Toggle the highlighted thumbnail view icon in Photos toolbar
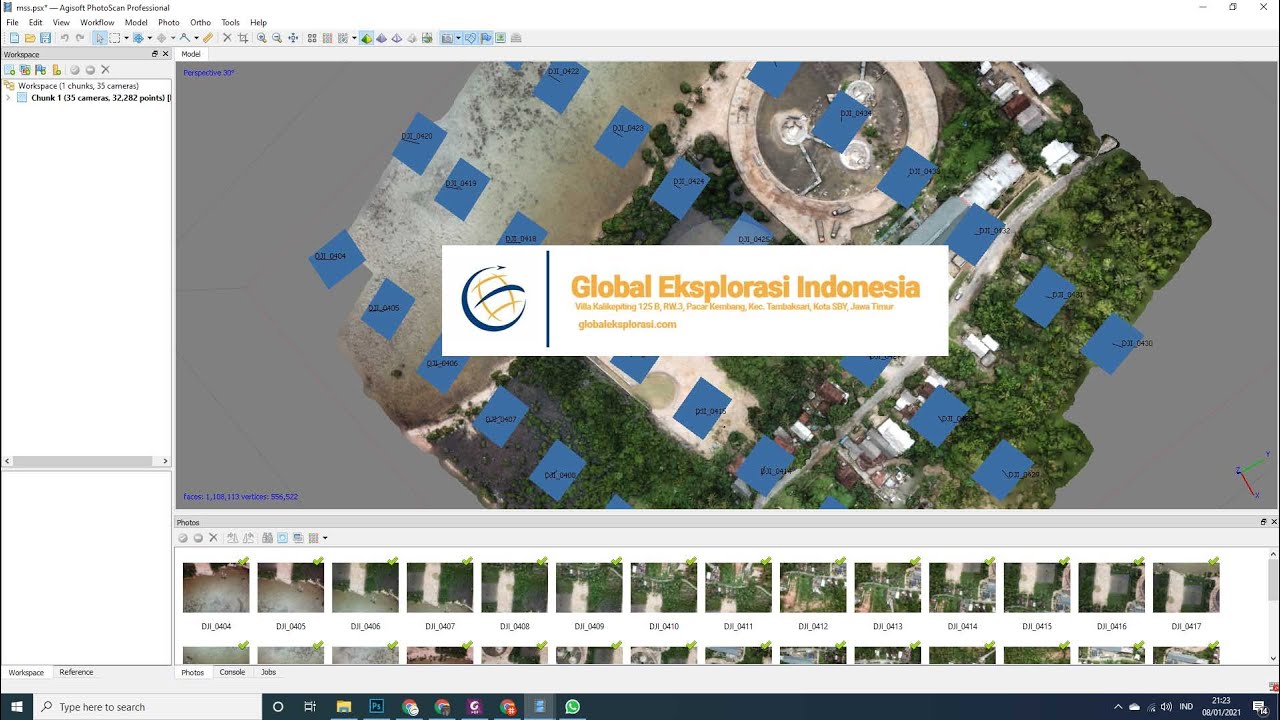Image resolution: width=1280 pixels, height=720 pixels. 283,538
